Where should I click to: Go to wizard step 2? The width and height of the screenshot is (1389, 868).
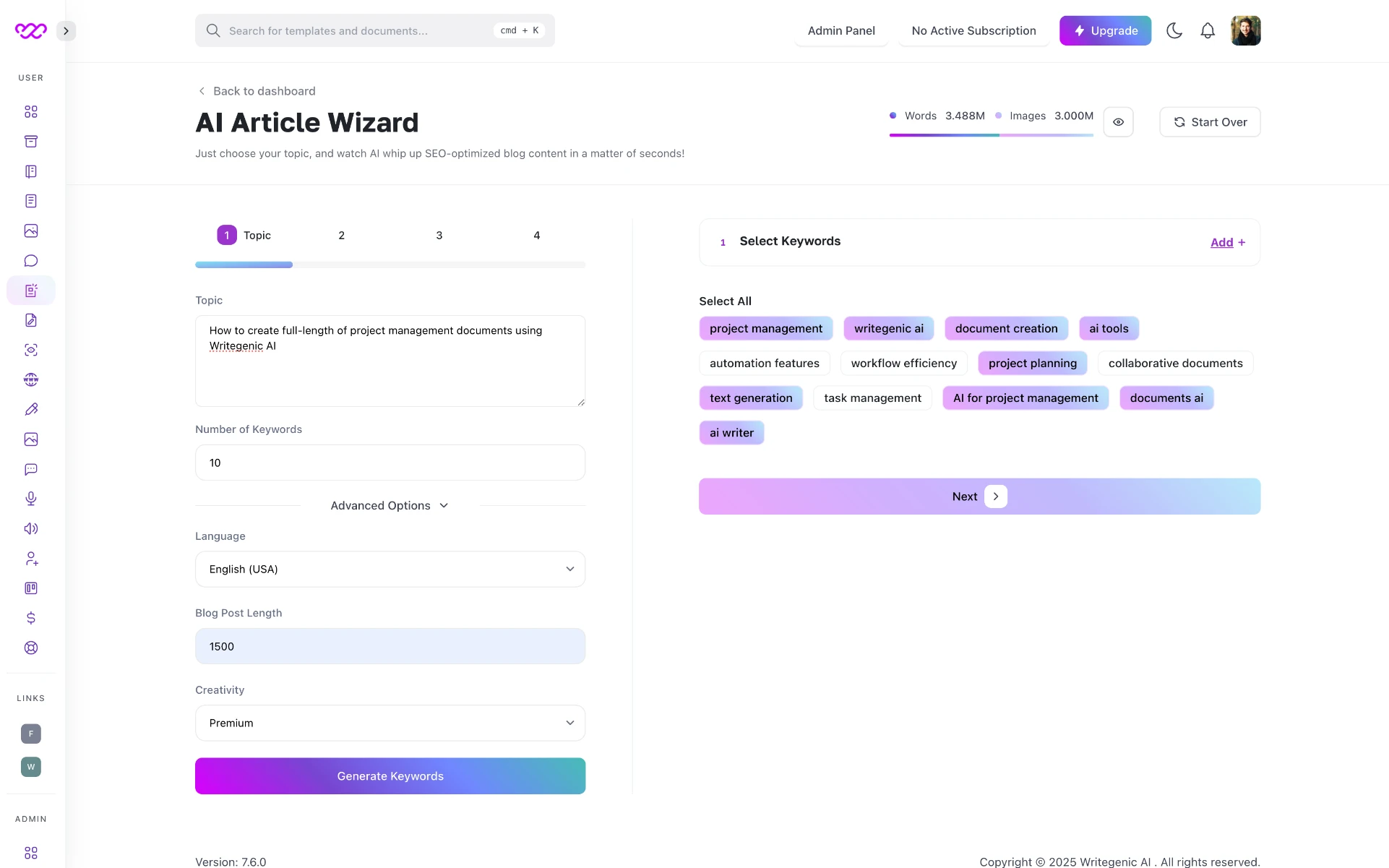341,236
